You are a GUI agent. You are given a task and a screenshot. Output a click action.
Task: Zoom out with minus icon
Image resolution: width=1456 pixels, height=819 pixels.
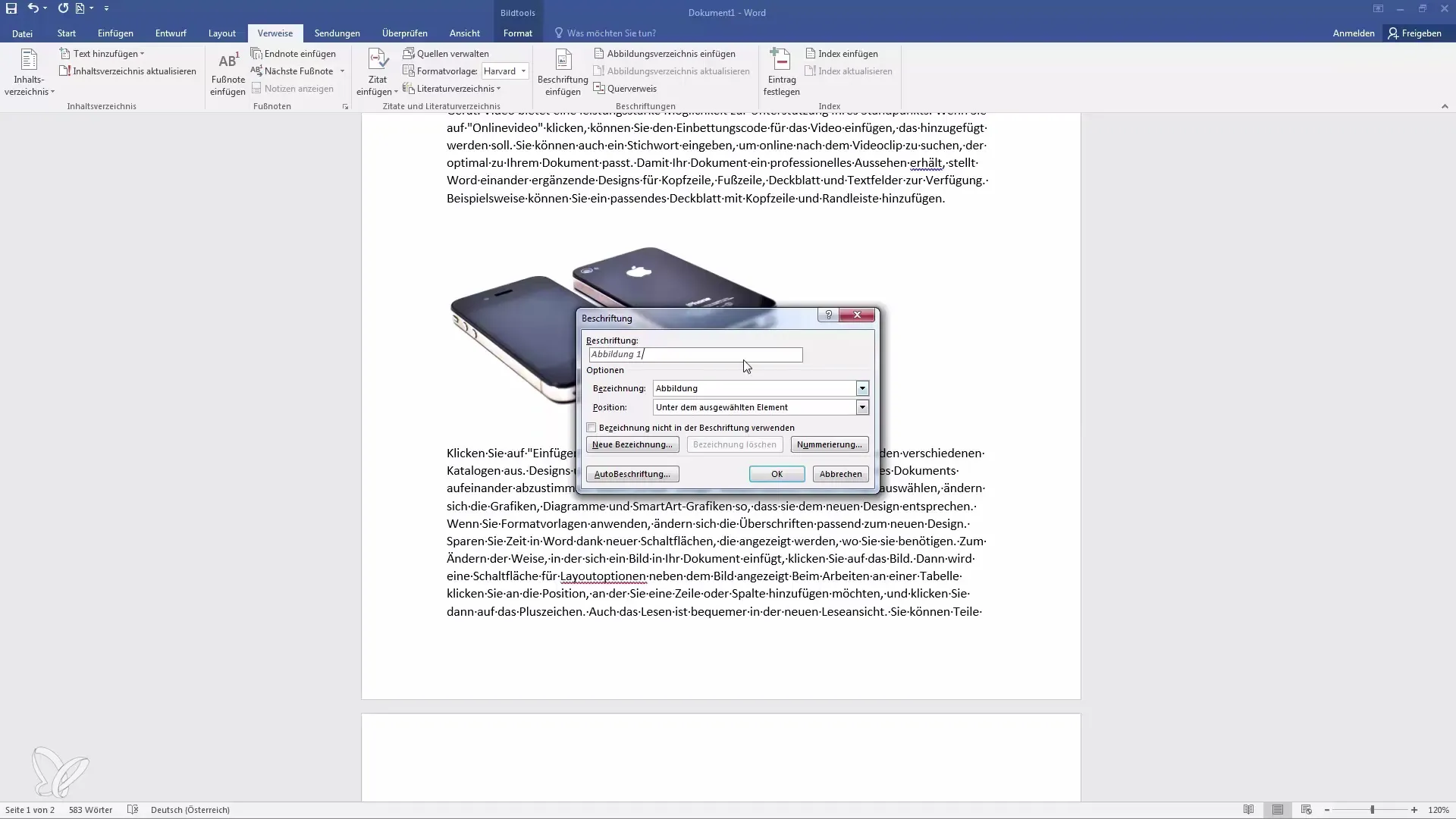1327,810
